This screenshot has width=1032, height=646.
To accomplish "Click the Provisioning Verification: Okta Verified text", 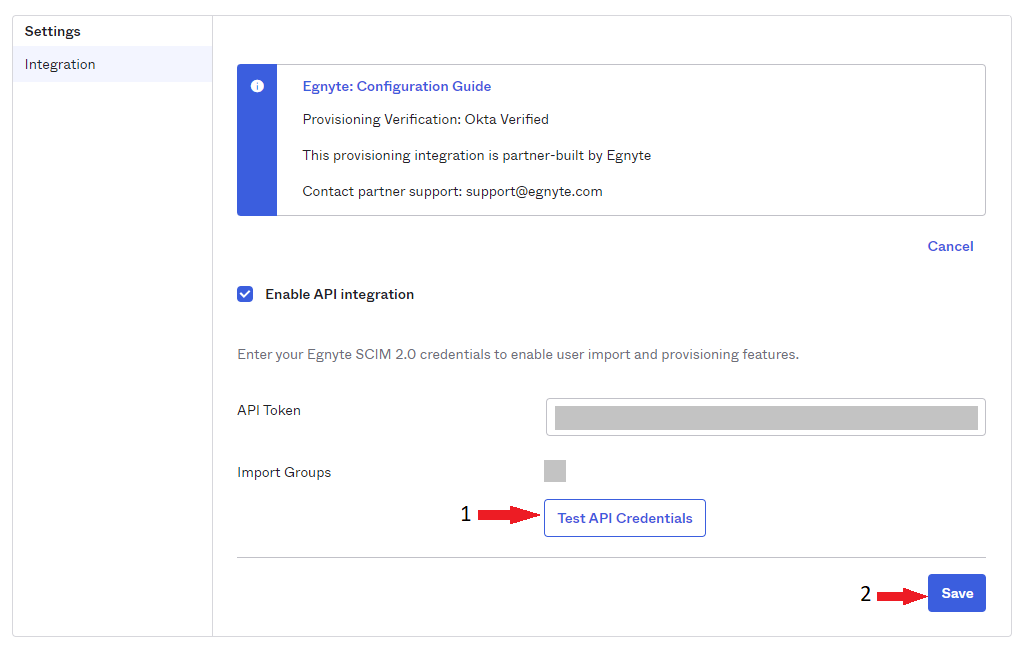I will pyautogui.click(x=425, y=120).
